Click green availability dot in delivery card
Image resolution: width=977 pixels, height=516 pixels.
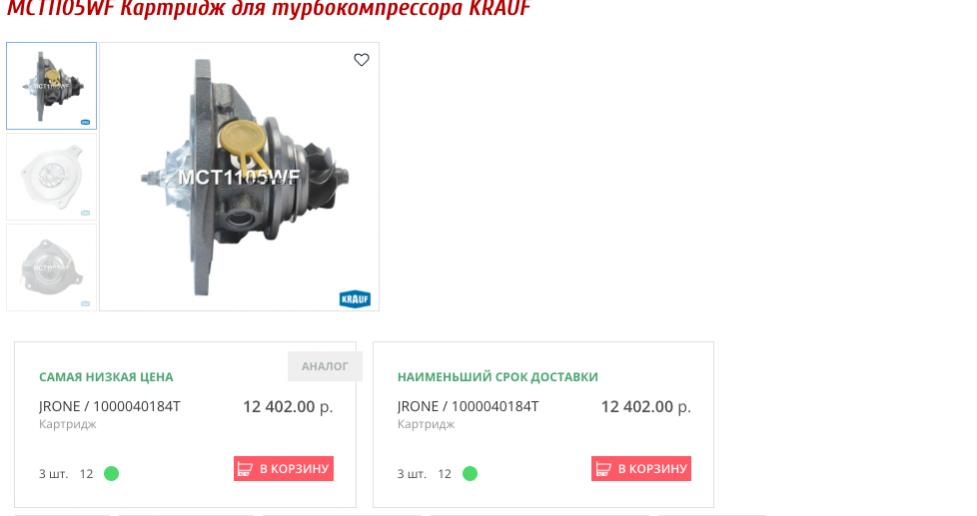[470, 474]
